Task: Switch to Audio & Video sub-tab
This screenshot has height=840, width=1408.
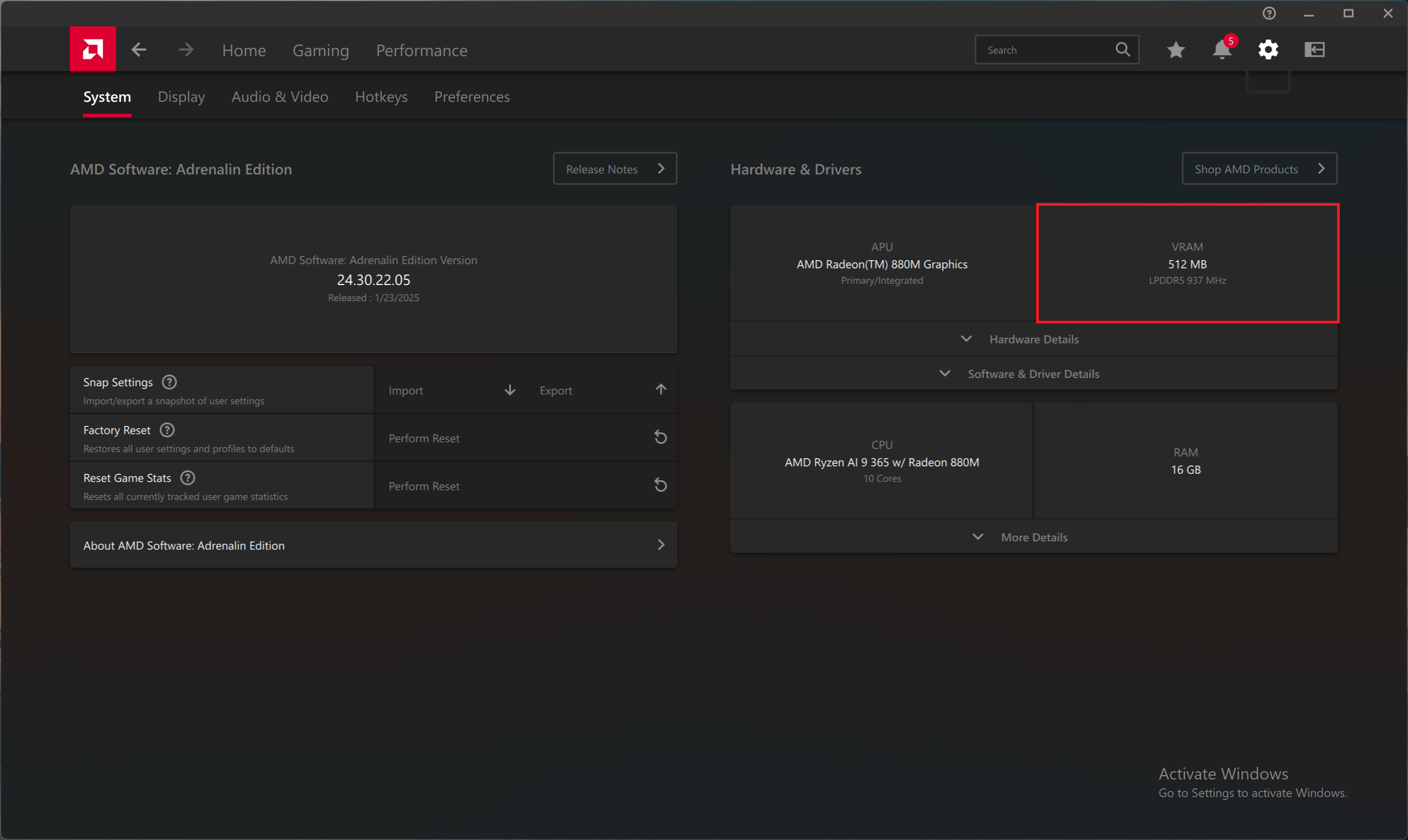Action: [x=280, y=97]
